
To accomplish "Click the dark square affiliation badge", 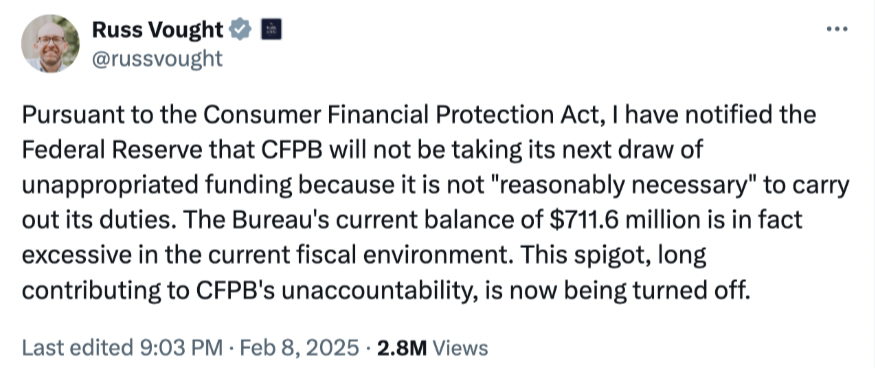I will coord(271,29).
